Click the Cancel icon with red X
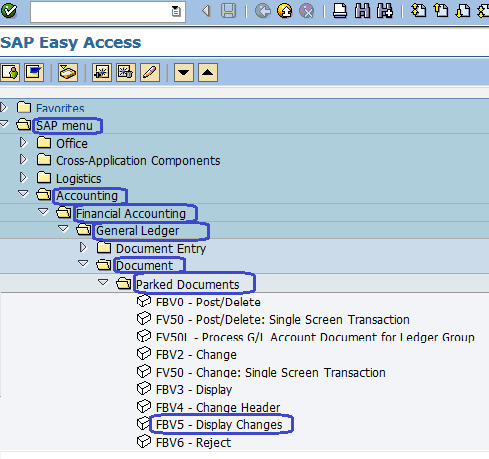Viewport: 489px width, 459px height. pos(307,11)
